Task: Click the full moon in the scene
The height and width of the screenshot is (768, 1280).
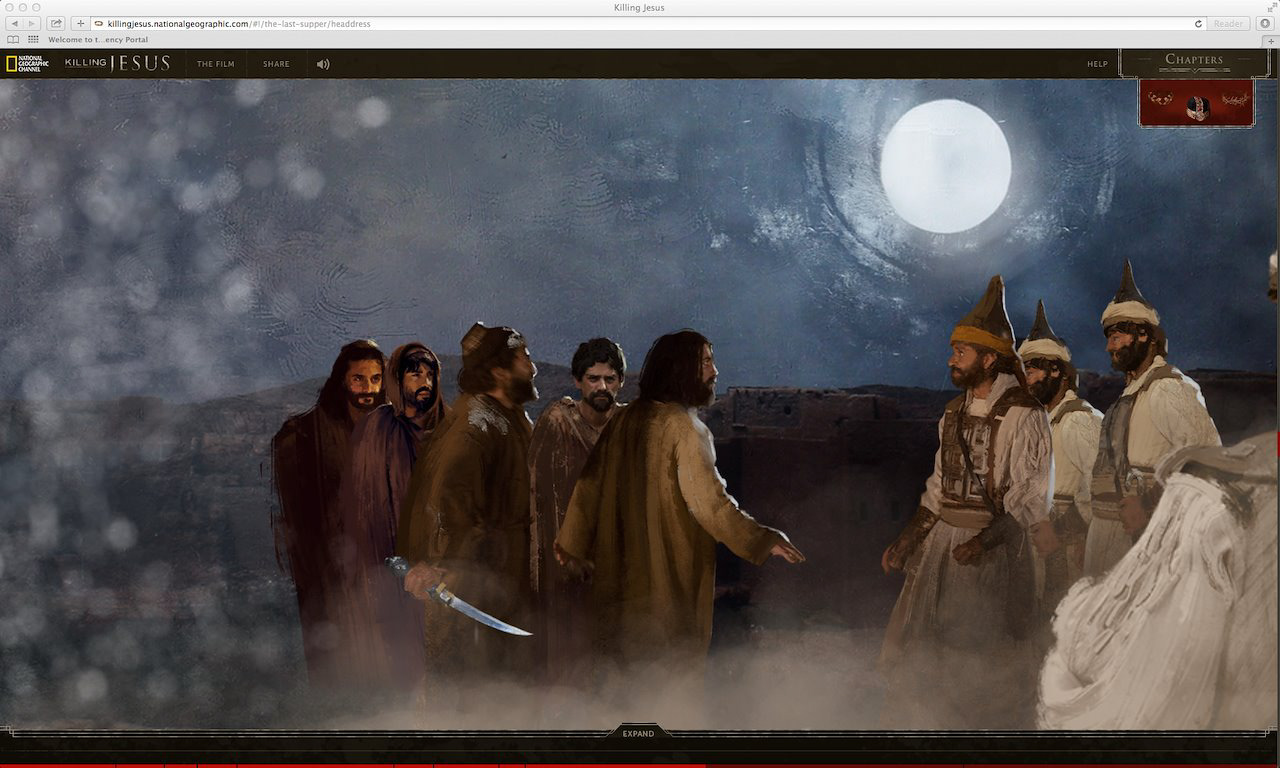Action: pyautogui.click(x=945, y=166)
